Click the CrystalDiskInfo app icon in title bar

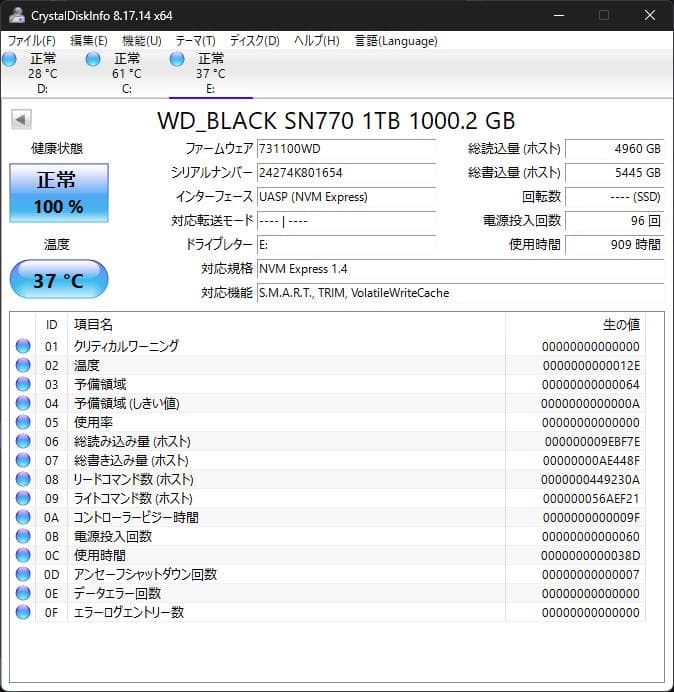pyautogui.click(x=17, y=15)
